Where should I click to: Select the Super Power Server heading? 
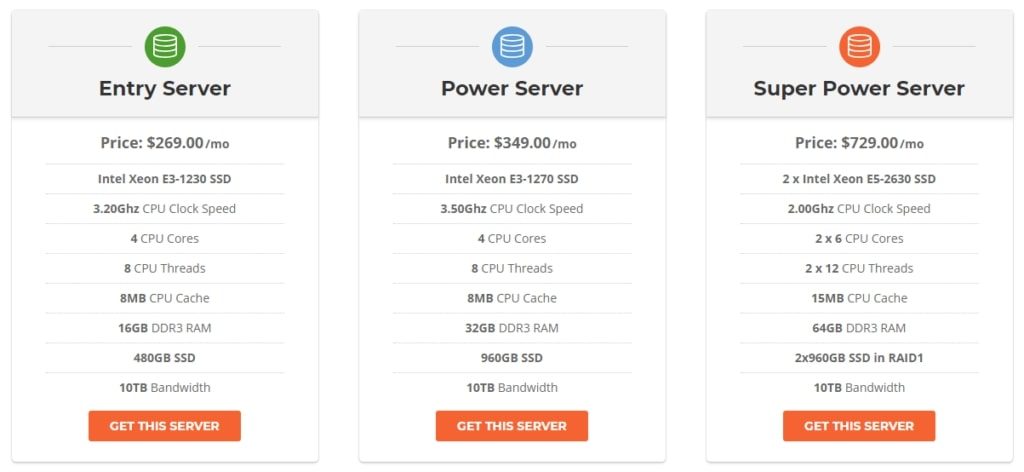click(859, 88)
